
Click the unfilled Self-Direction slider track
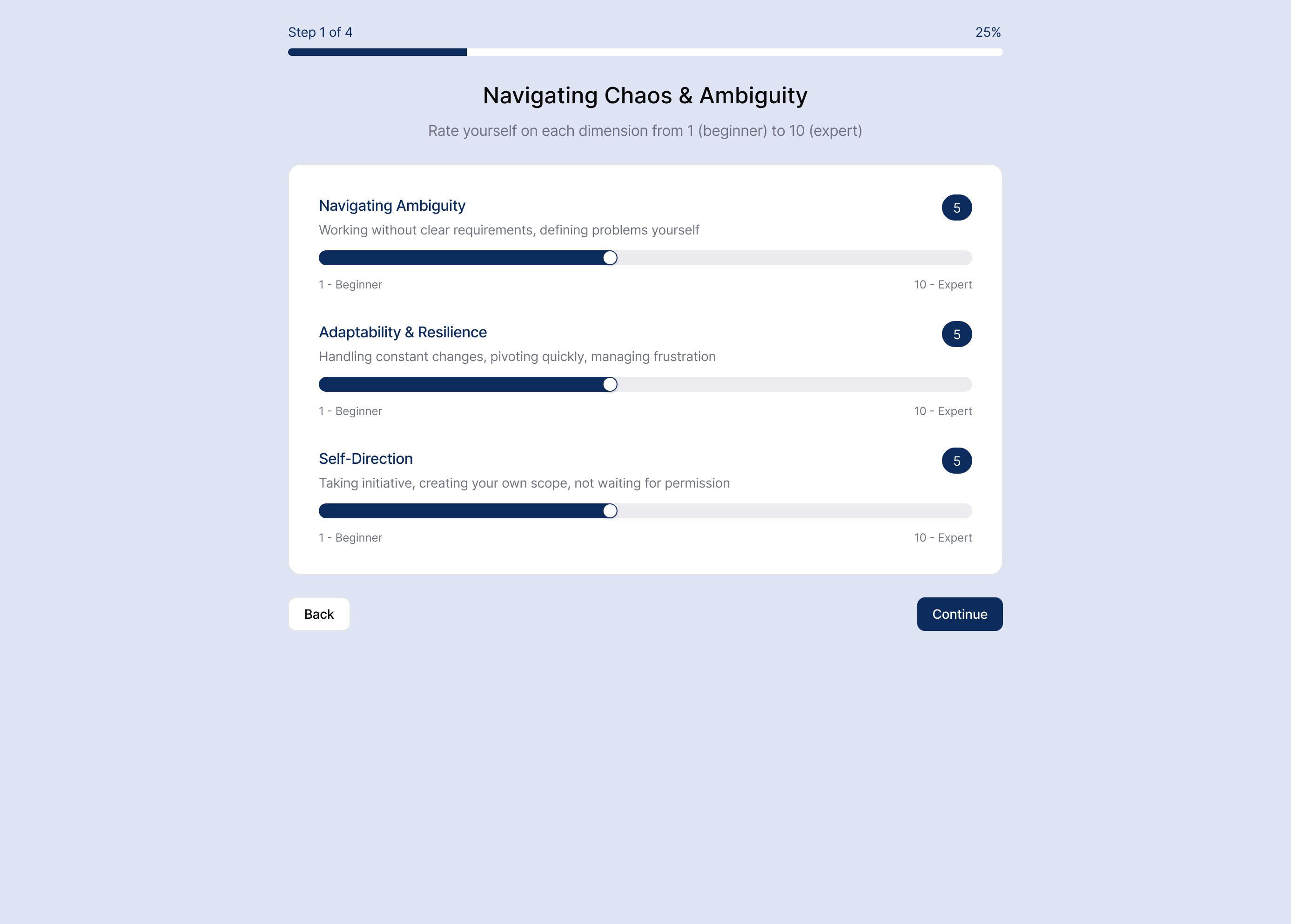point(794,511)
